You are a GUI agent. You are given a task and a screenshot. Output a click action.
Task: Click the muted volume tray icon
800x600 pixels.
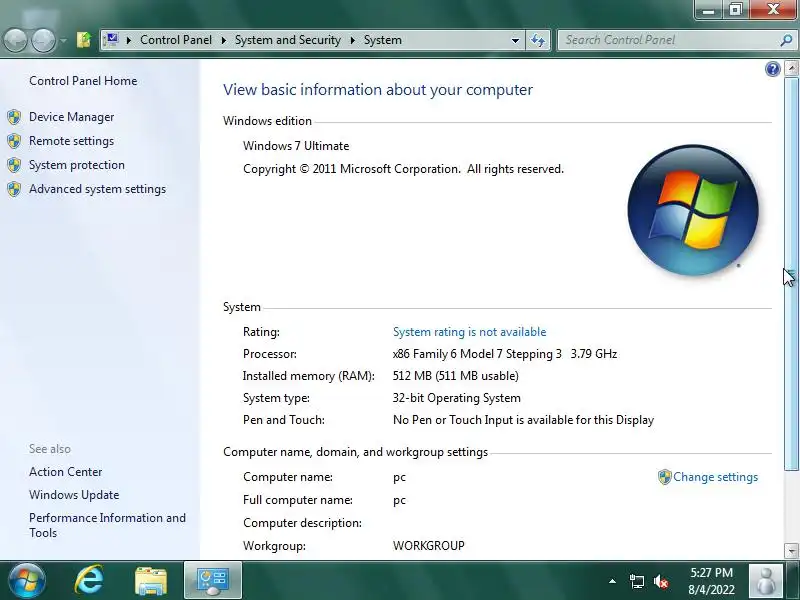[661, 581]
